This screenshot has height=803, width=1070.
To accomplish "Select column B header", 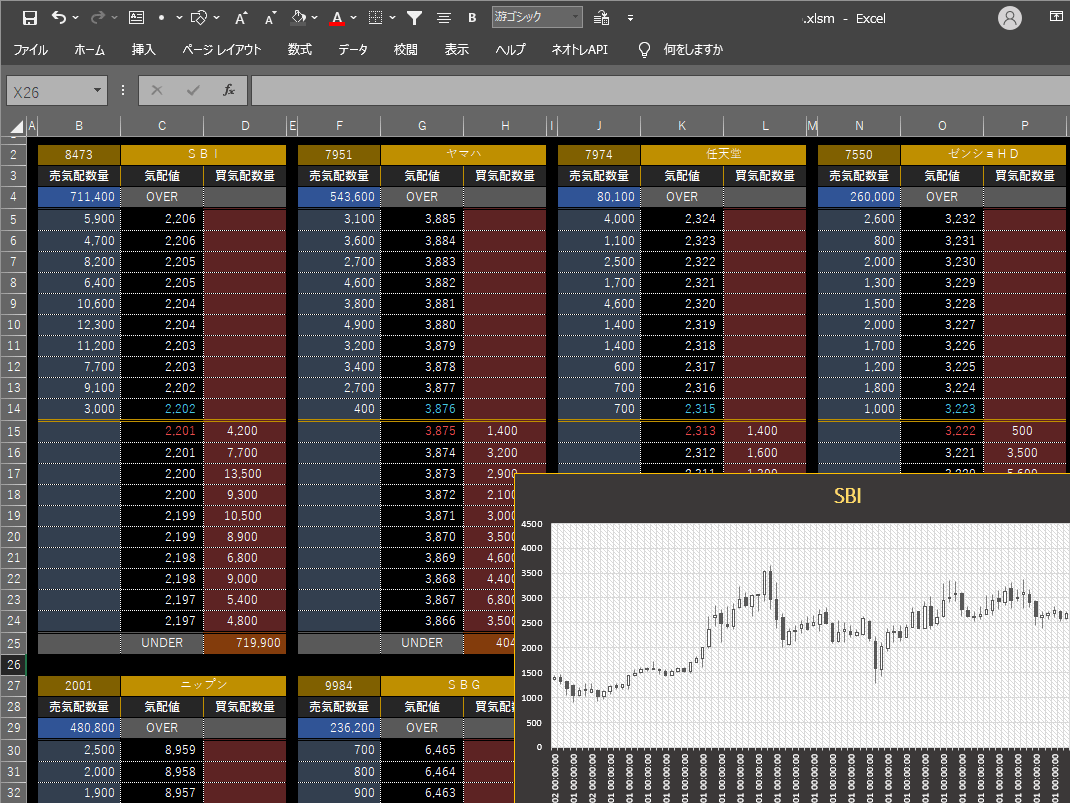I will tap(79, 126).
